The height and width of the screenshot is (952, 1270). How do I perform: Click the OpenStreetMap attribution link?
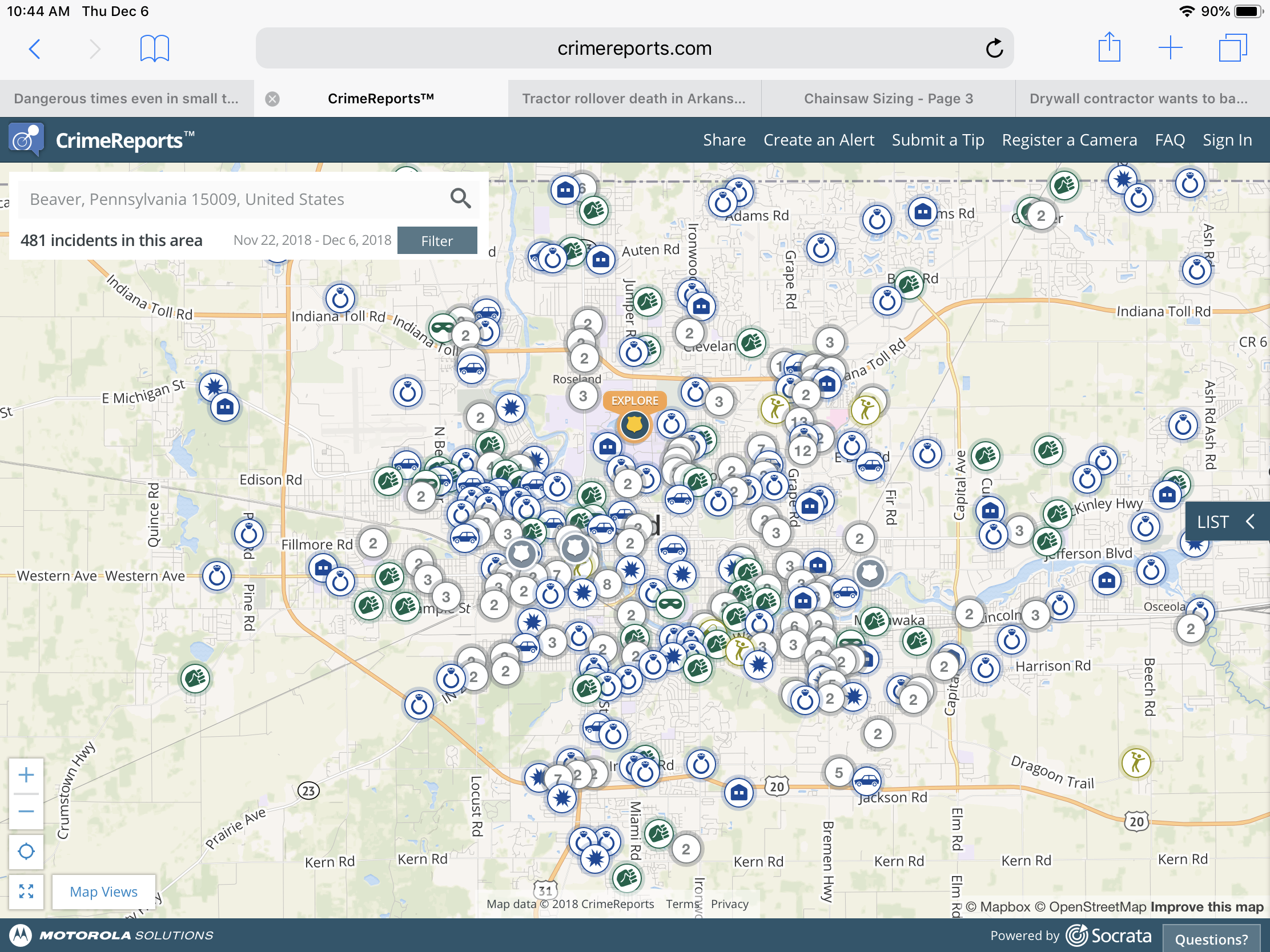(x=1091, y=907)
